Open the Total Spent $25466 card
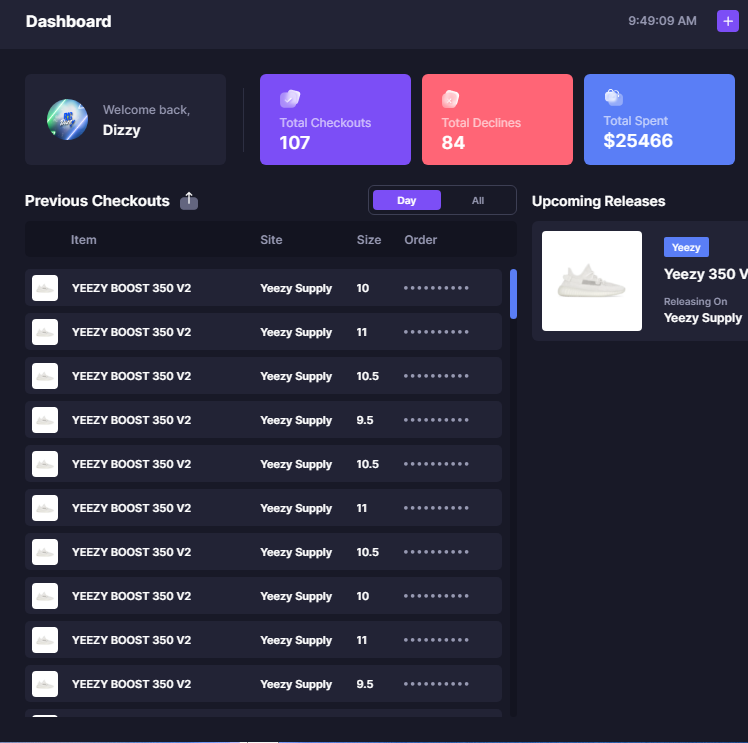748x743 pixels. point(659,119)
